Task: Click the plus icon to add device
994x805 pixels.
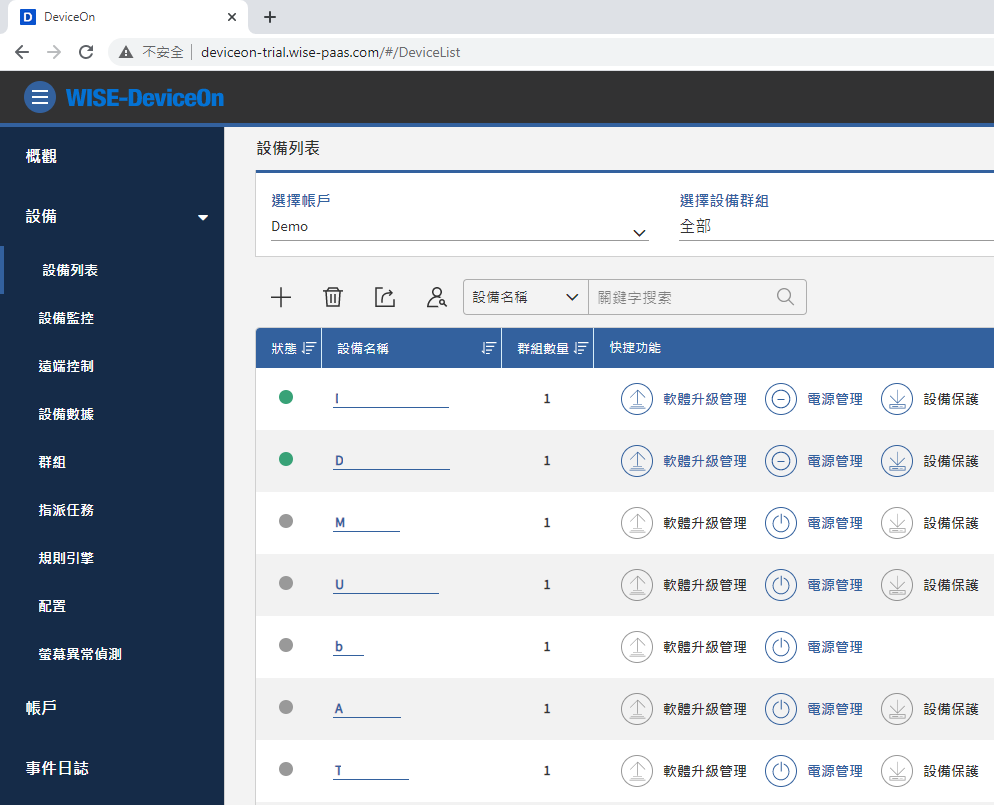Action: (281, 297)
